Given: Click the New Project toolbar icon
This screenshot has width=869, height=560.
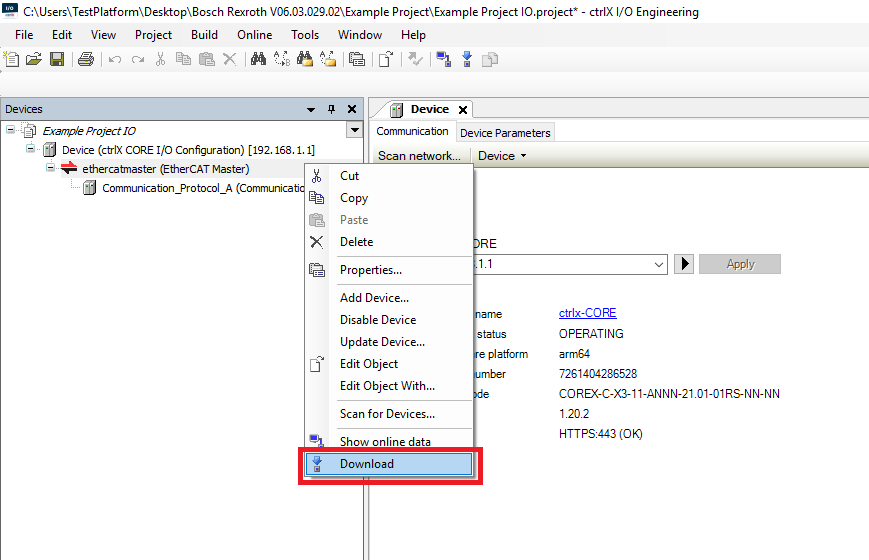Looking at the screenshot, I should (x=11, y=60).
